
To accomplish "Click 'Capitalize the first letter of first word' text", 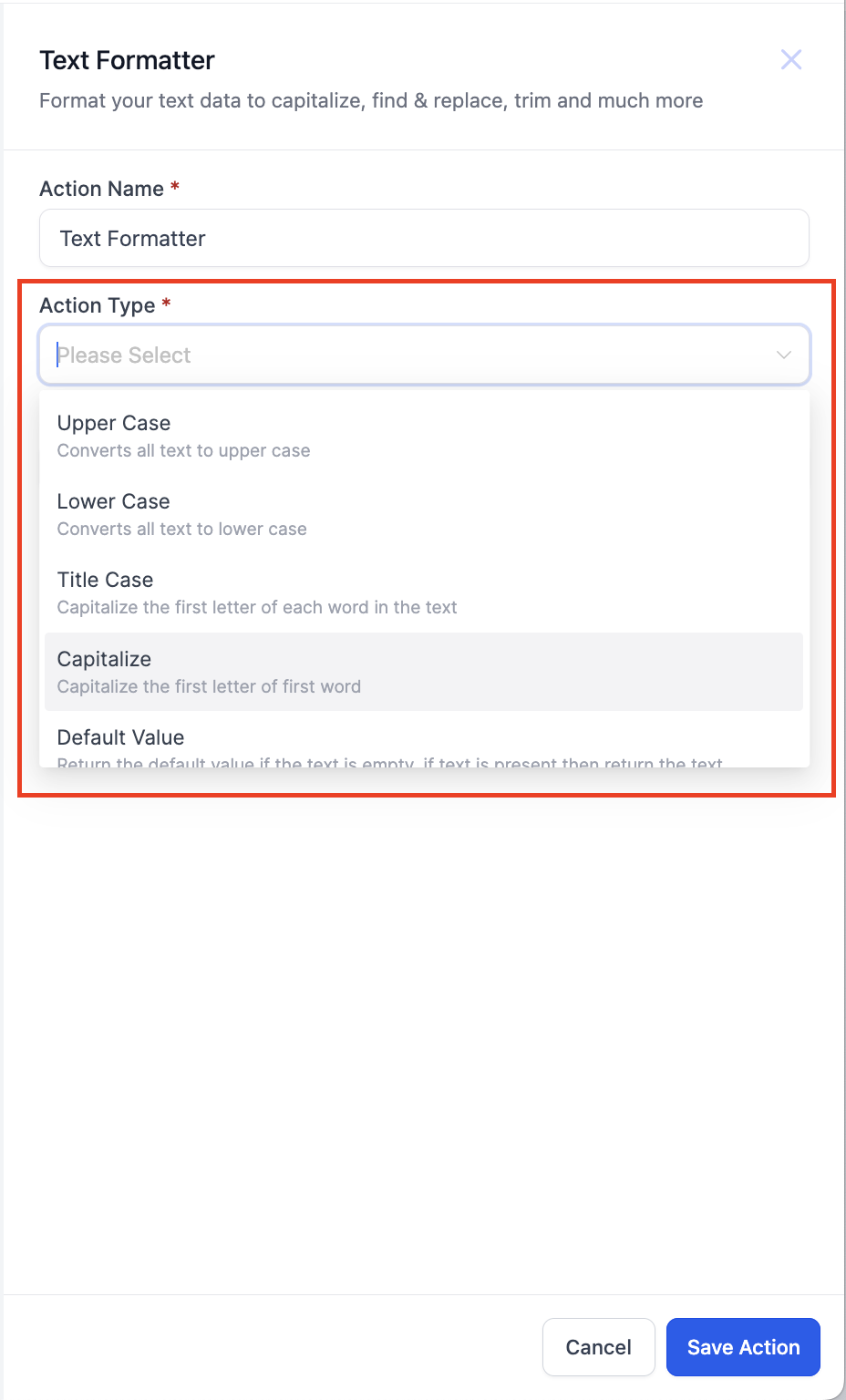I will click(209, 686).
